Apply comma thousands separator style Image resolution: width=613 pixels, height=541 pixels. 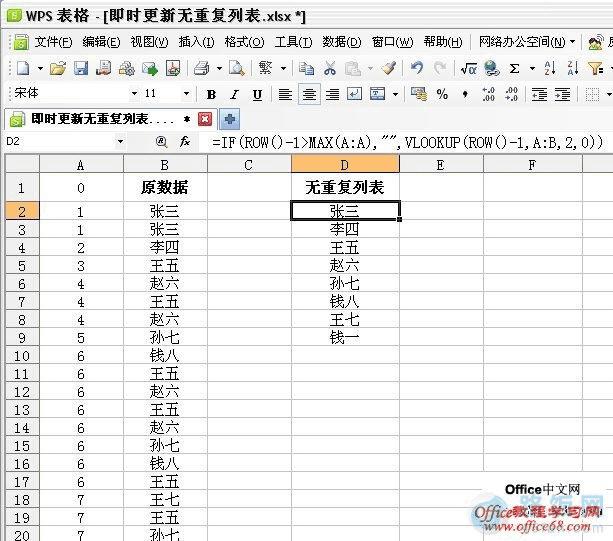[465, 94]
